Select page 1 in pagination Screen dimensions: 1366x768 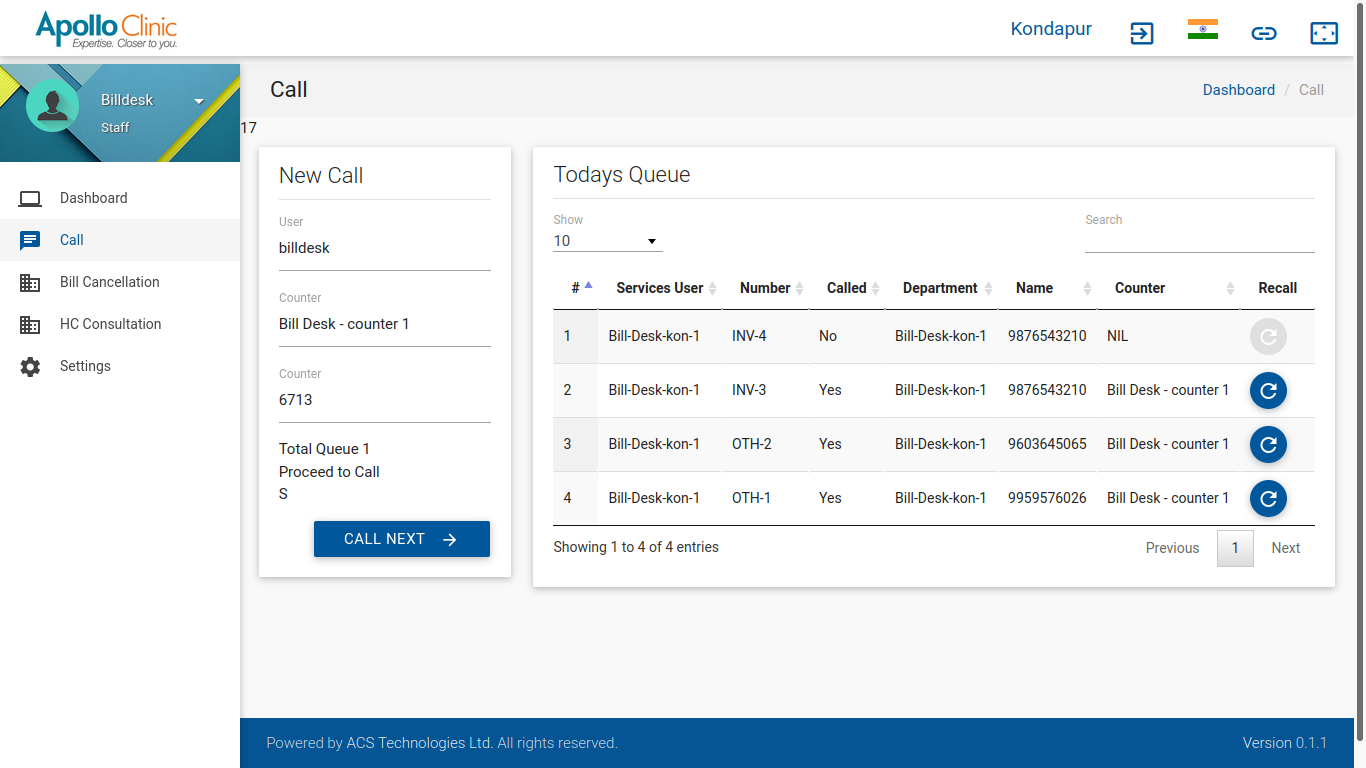click(x=1235, y=548)
